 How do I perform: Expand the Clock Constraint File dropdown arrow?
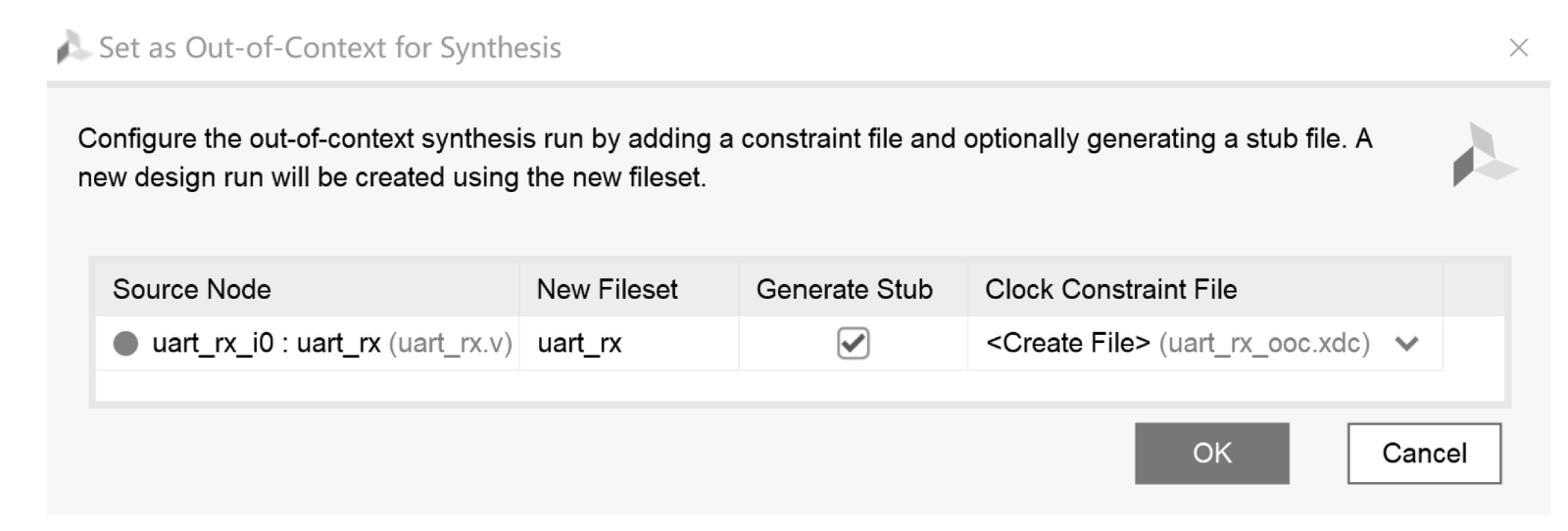(1406, 344)
